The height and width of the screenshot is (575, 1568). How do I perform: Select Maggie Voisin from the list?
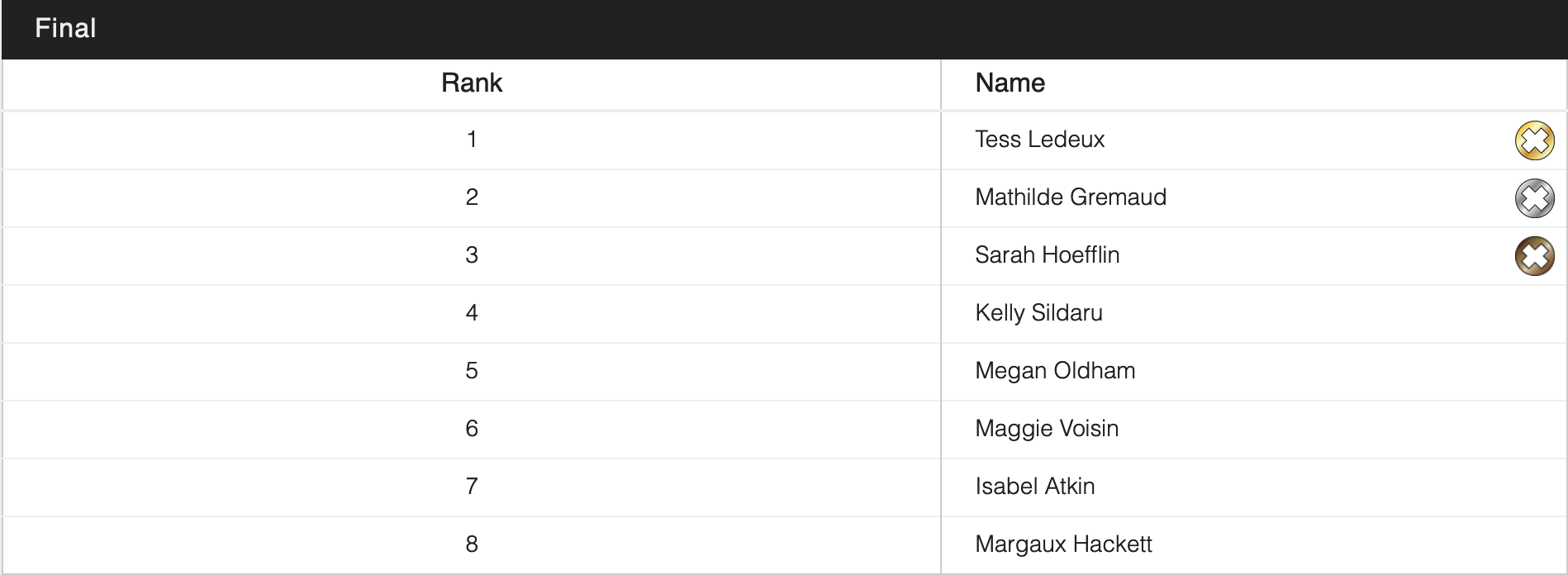pos(1047,429)
